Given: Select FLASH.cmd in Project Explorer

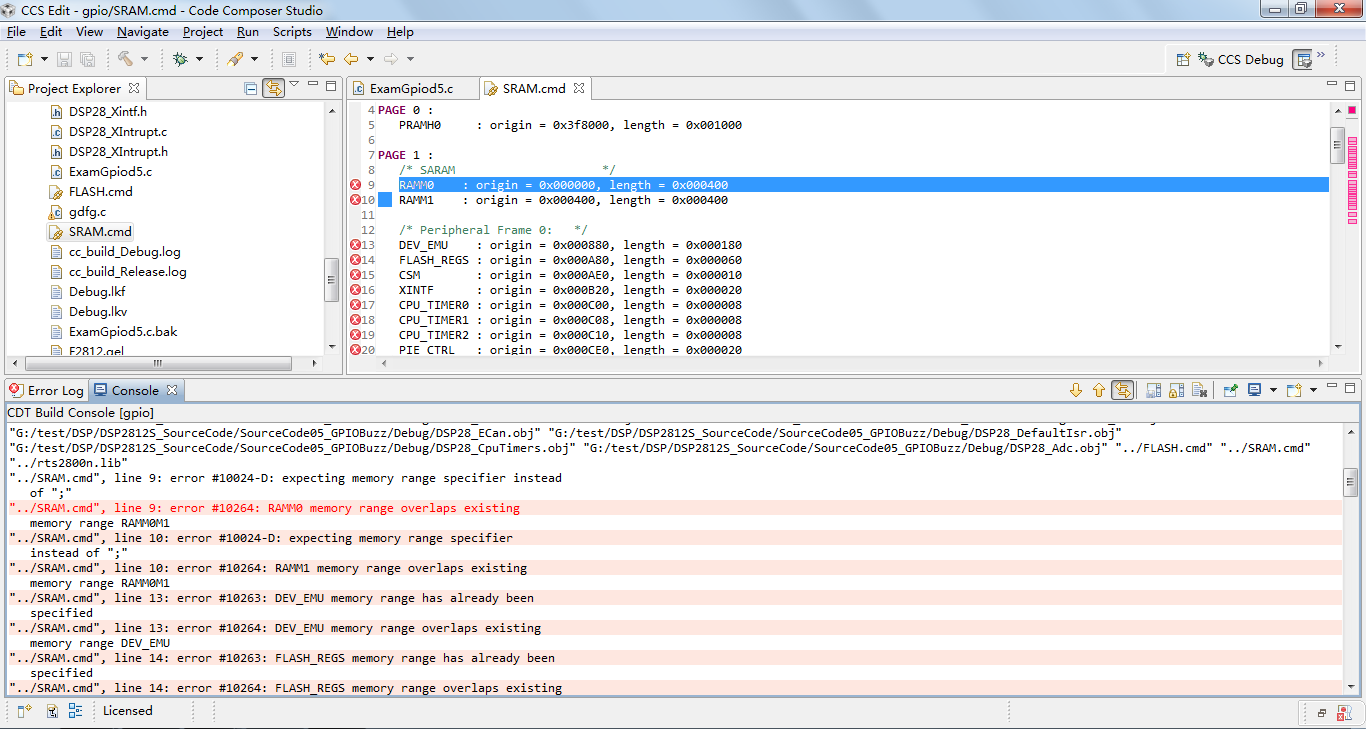Looking at the screenshot, I should click(x=100, y=191).
